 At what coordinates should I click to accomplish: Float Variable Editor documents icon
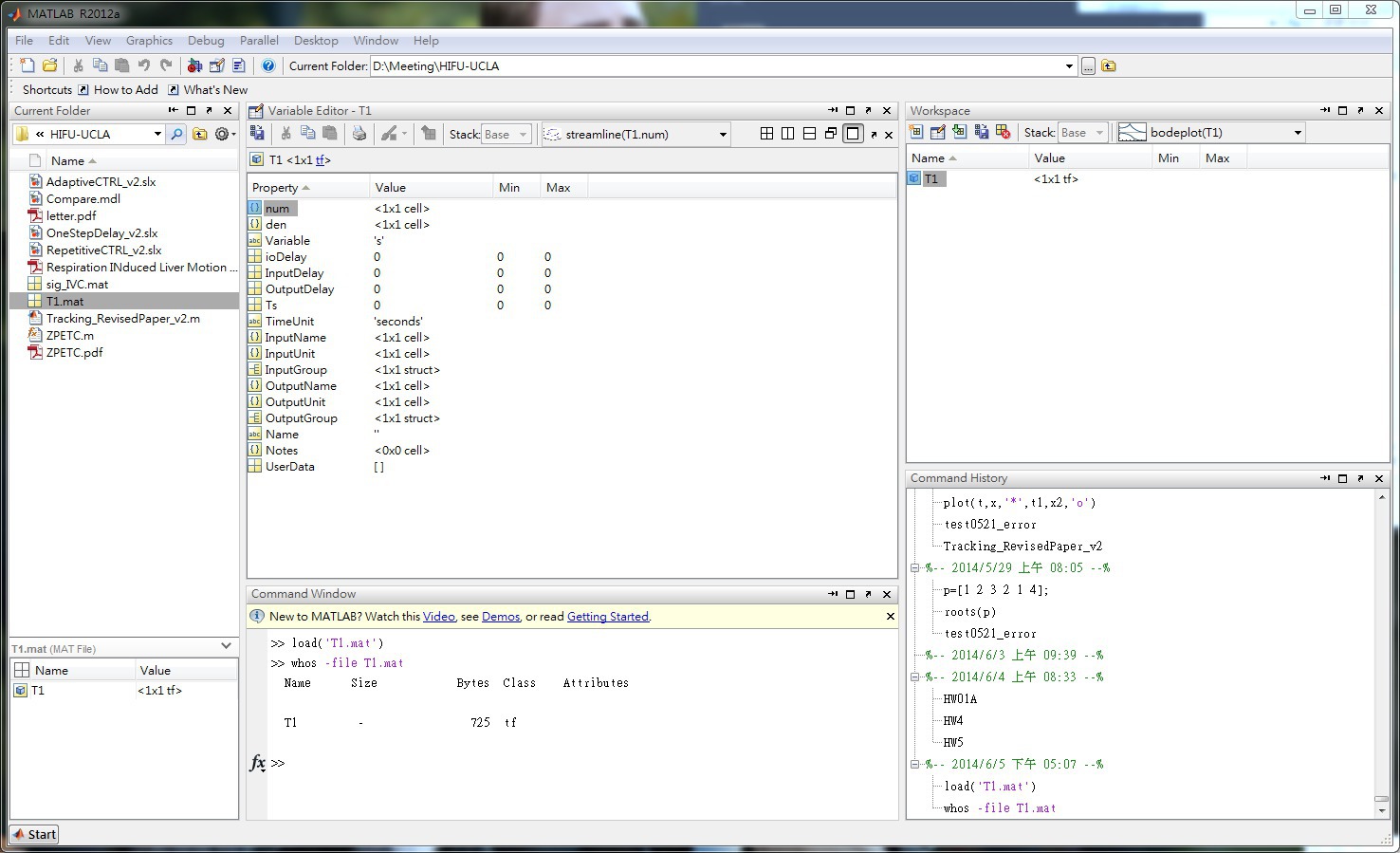(x=831, y=134)
